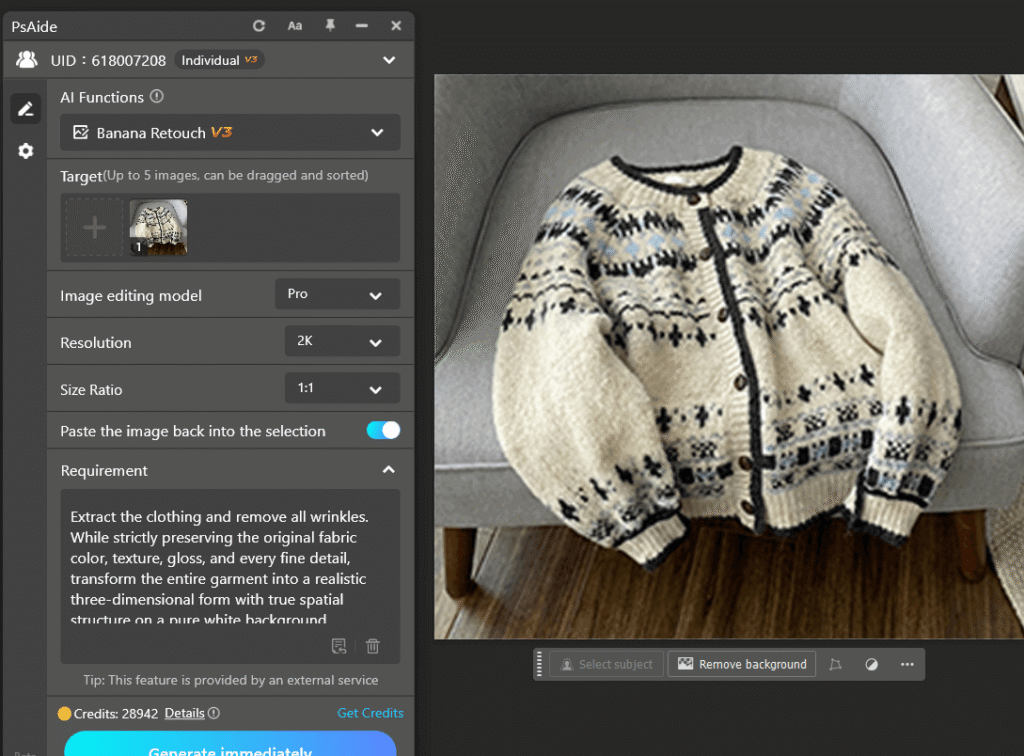This screenshot has width=1024, height=756.
Task: Click the half-filled circle icon in the taskbar
Action: [x=871, y=664]
